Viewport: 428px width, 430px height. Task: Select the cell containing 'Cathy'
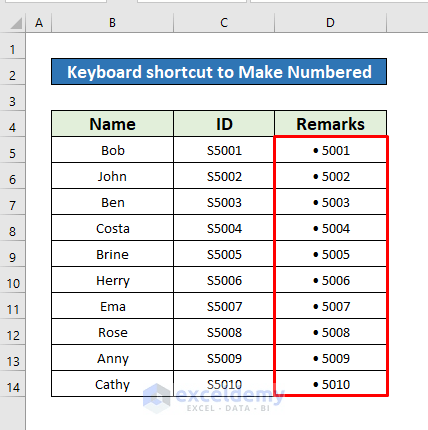(x=113, y=384)
